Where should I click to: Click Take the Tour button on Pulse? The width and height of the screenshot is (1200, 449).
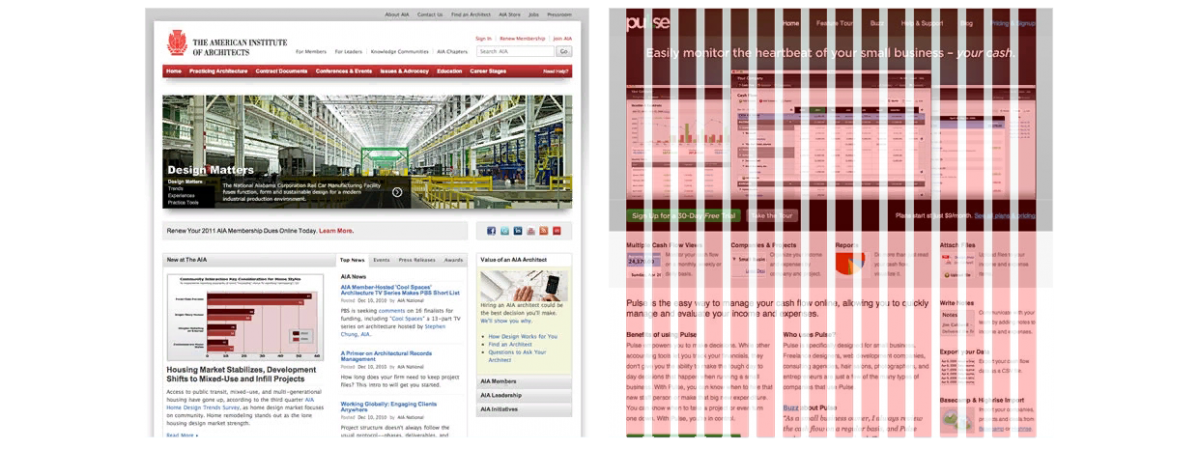(772, 215)
